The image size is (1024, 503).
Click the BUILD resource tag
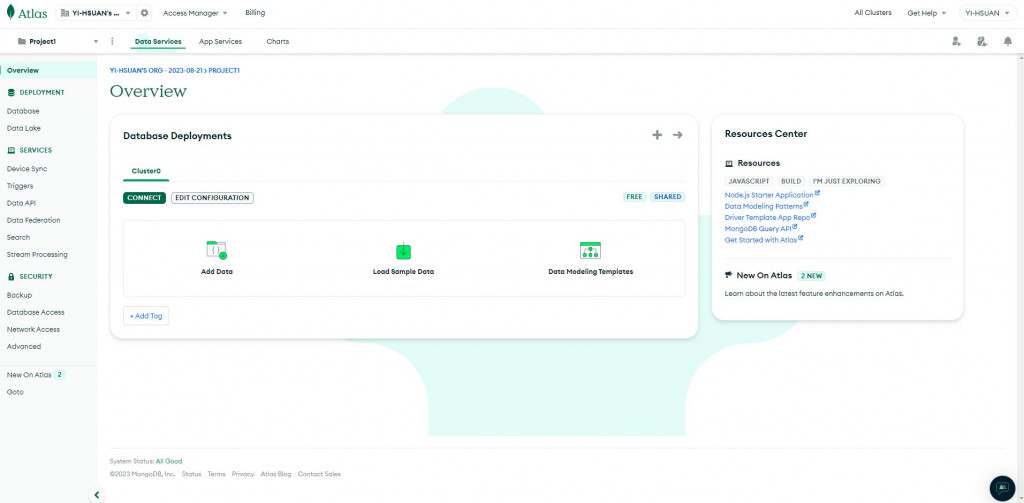(x=791, y=181)
